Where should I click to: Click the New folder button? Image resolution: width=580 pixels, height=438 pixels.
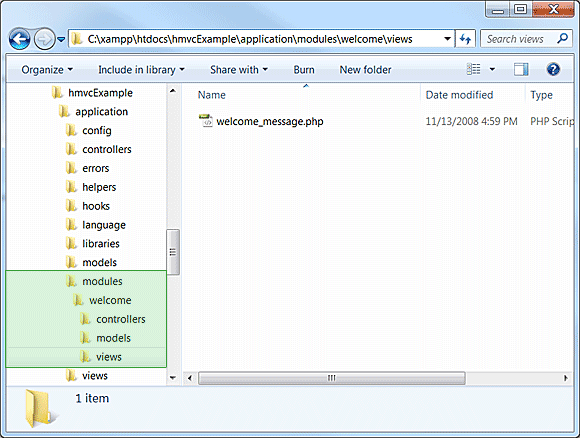[x=365, y=70]
